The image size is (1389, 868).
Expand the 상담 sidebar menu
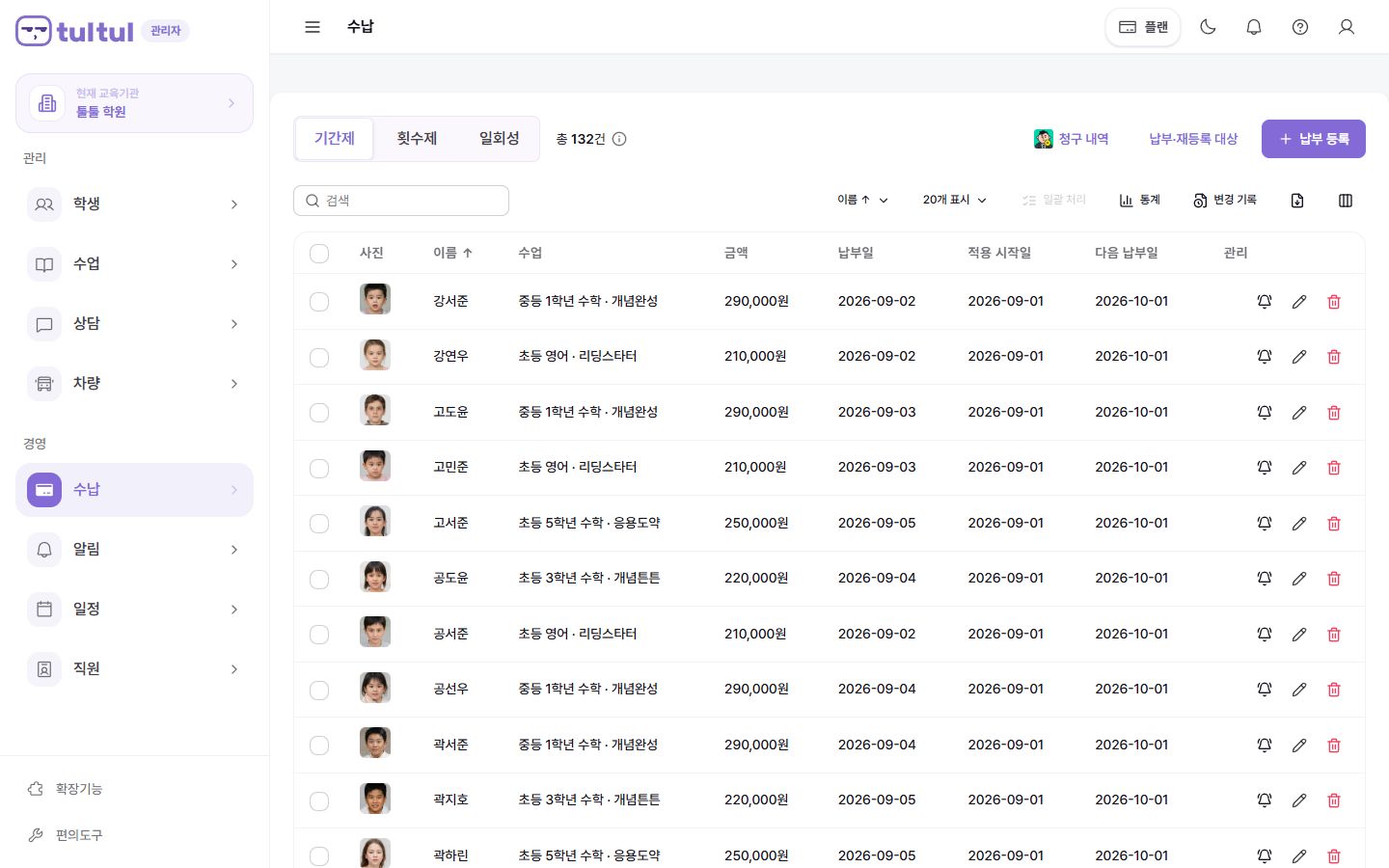[x=134, y=324]
